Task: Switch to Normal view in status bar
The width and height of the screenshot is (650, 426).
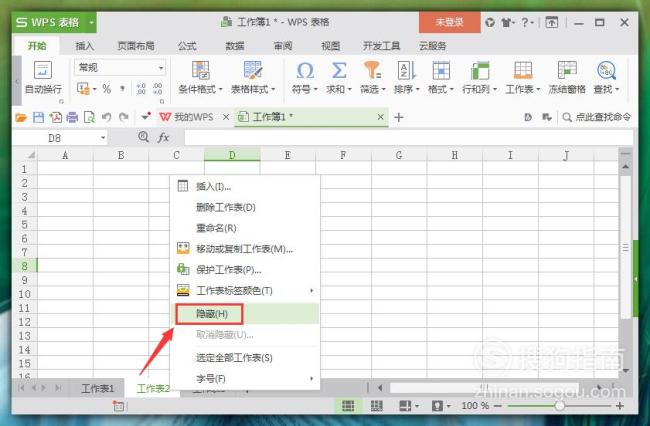Action: 348,406
